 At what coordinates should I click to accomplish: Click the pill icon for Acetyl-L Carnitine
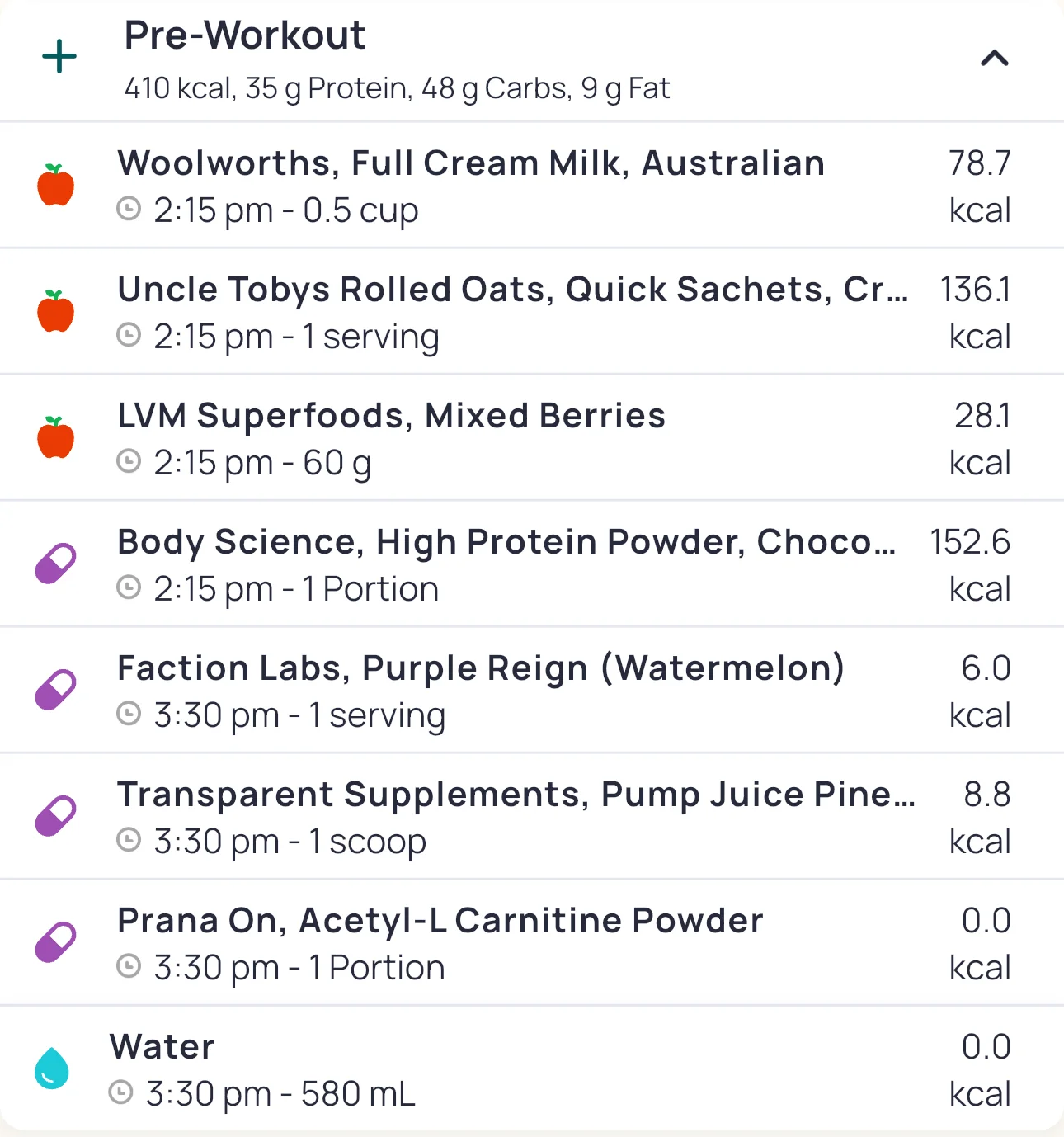click(56, 942)
